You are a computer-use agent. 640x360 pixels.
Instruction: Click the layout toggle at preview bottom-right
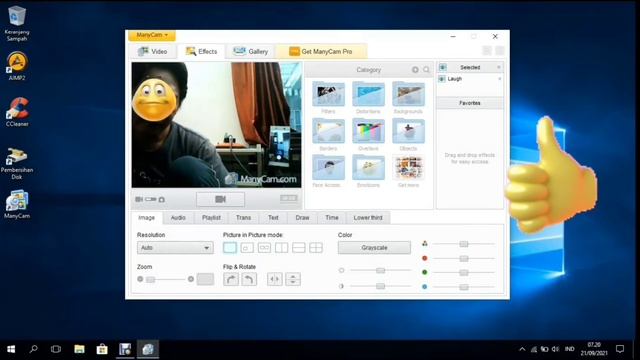pos(289,198)
